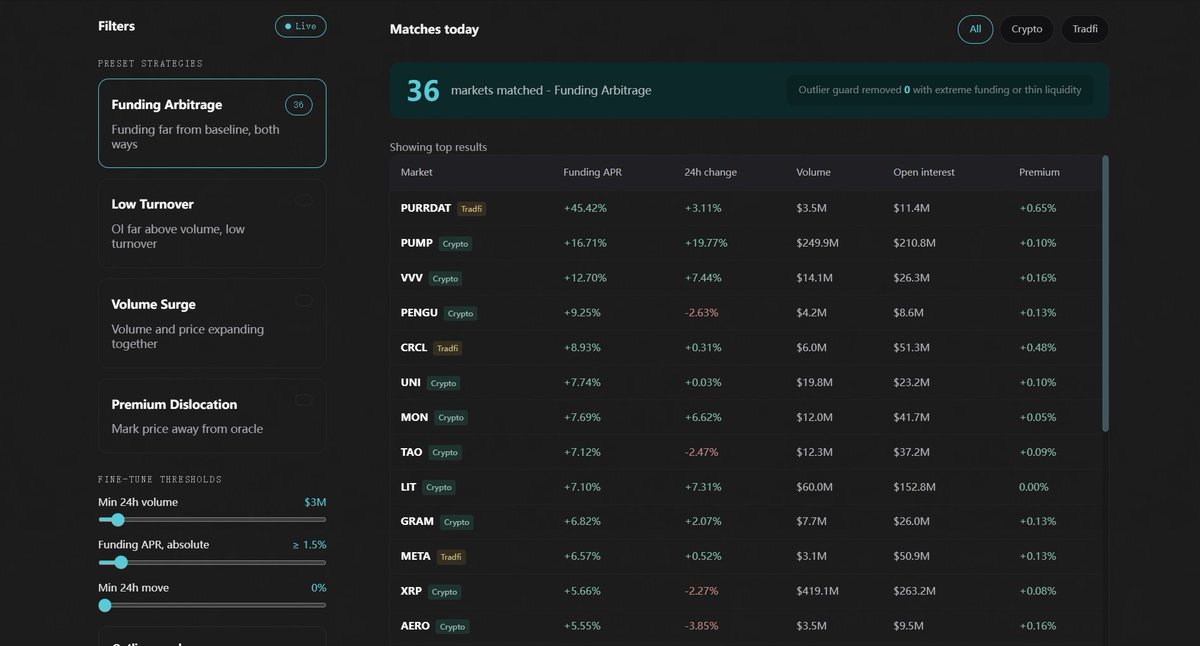Click the Live status badge
Viewport: 1200px width, 646px height.
point(300,26)
